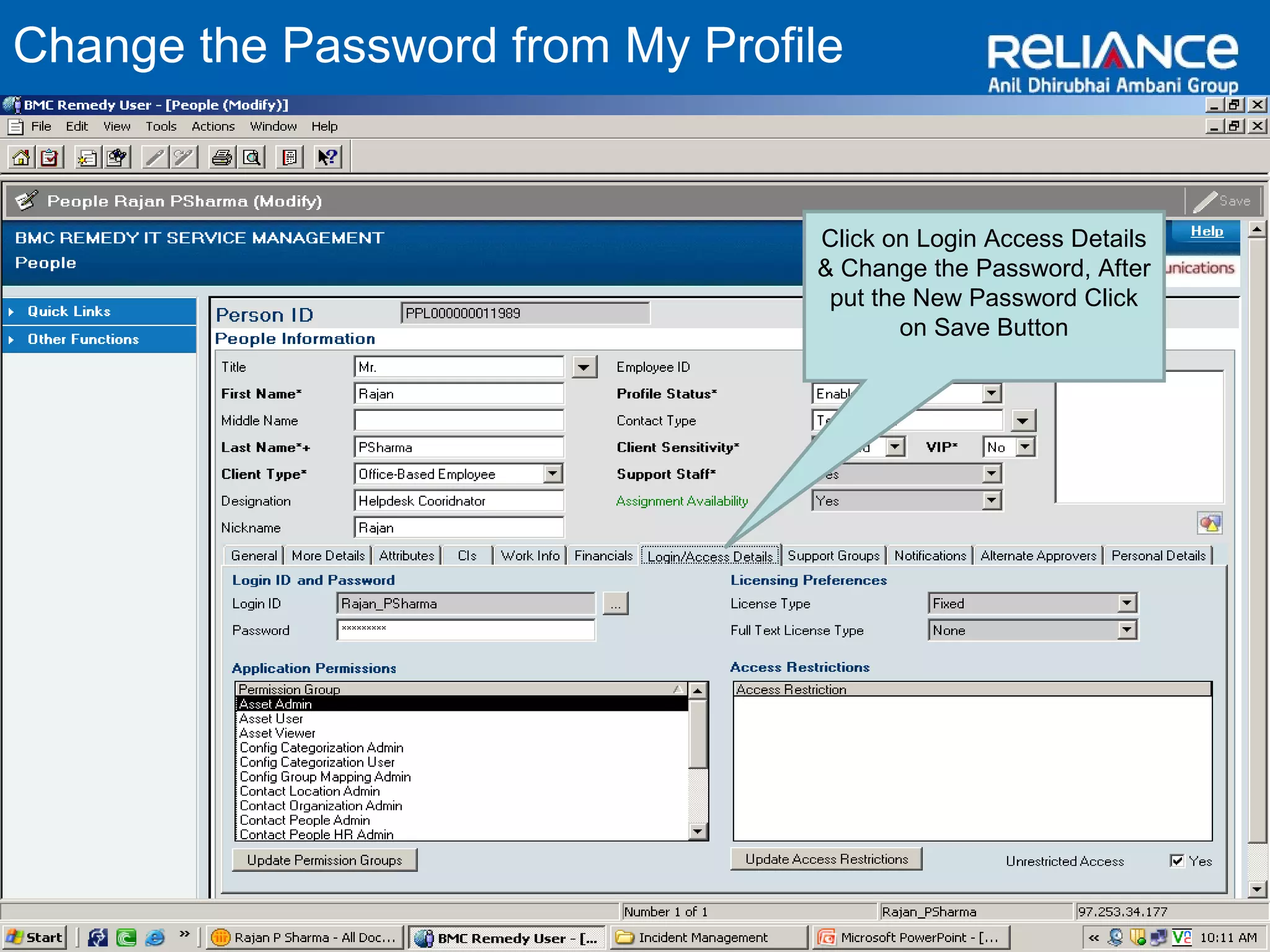Click the permission list scrollbar down arrow
Image resolution: width=1270 pixels, height=952 pixels.
pos(698,832)
